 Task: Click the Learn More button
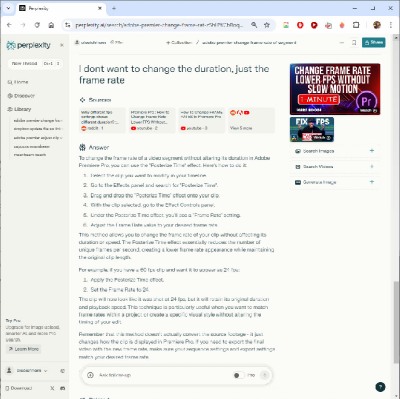click(x=24, y=349)
